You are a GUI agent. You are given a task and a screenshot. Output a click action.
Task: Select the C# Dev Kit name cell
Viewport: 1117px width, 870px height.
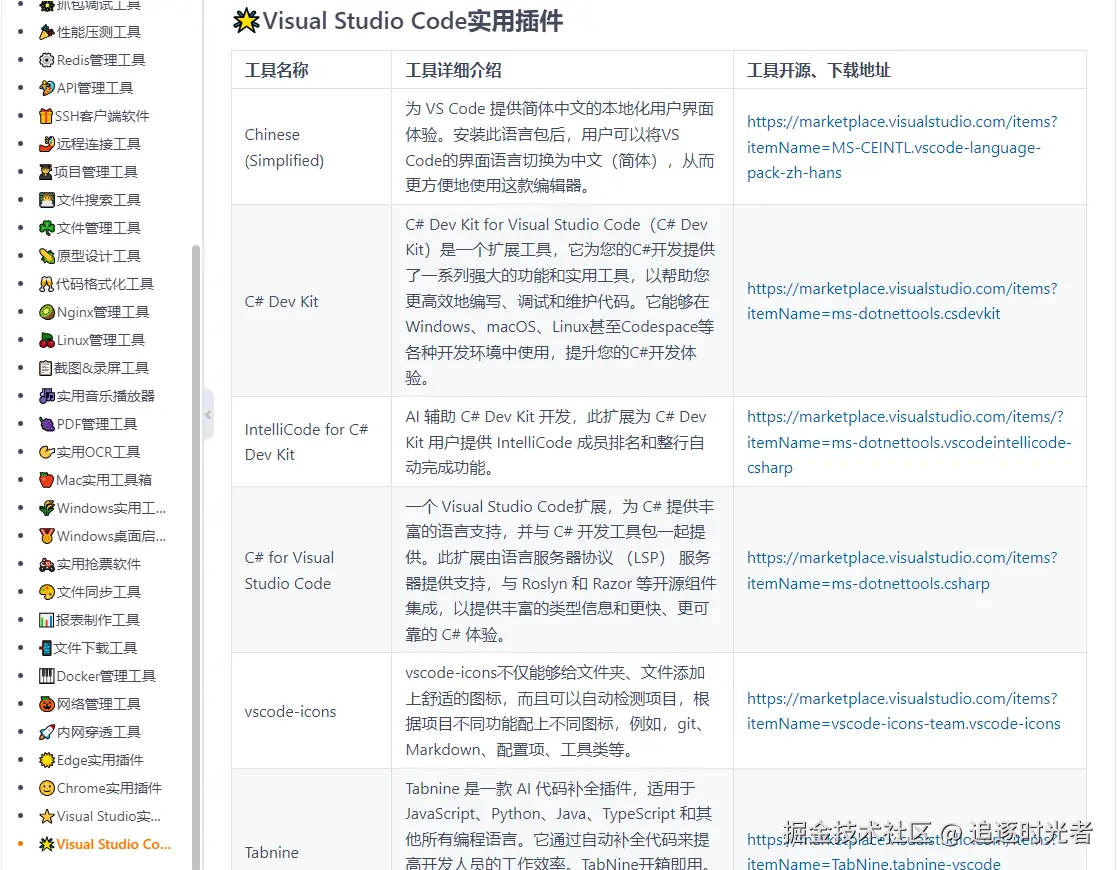[311, 301]
